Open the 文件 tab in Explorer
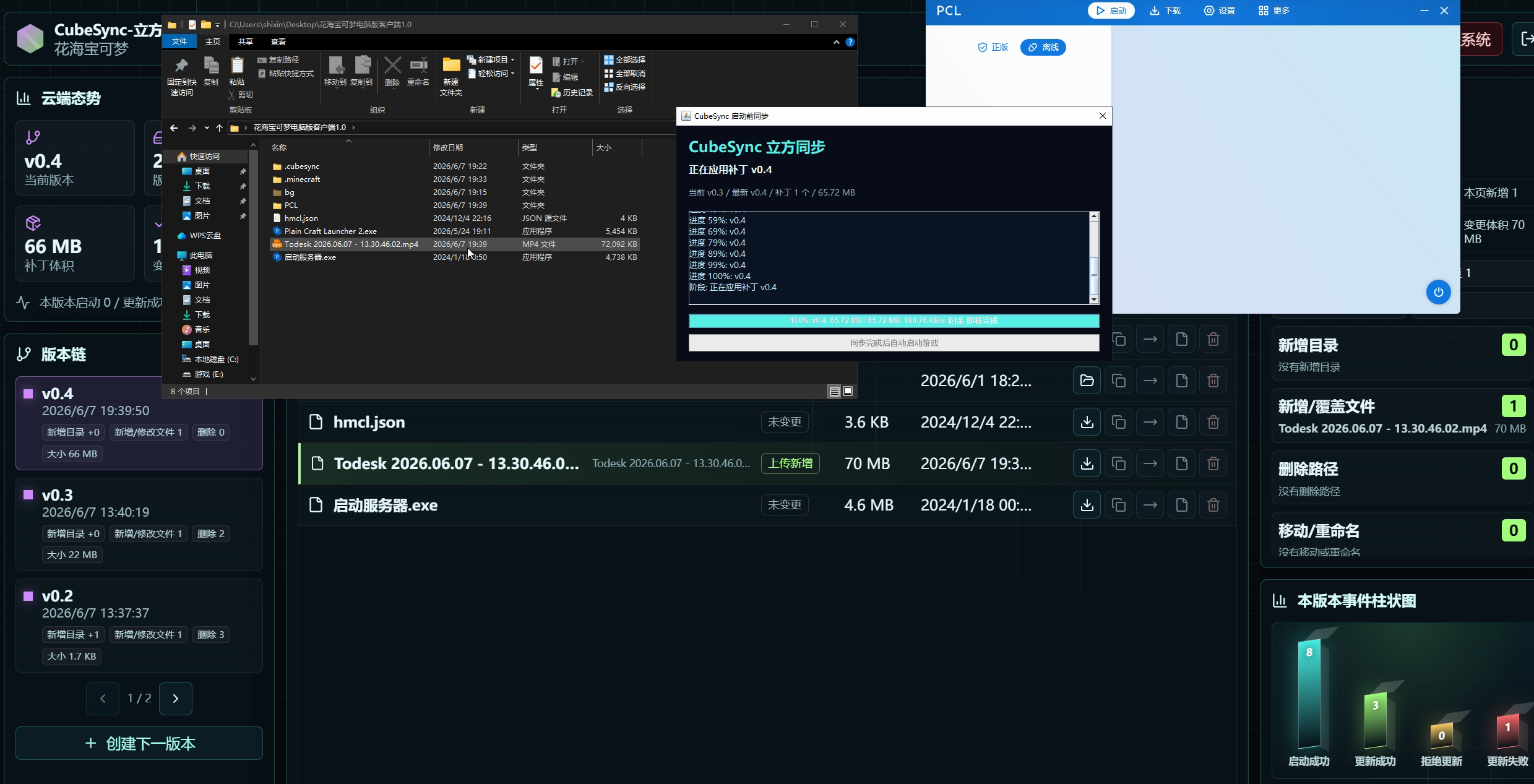The height and width of the screenshot is (784, 1534). 179,41
